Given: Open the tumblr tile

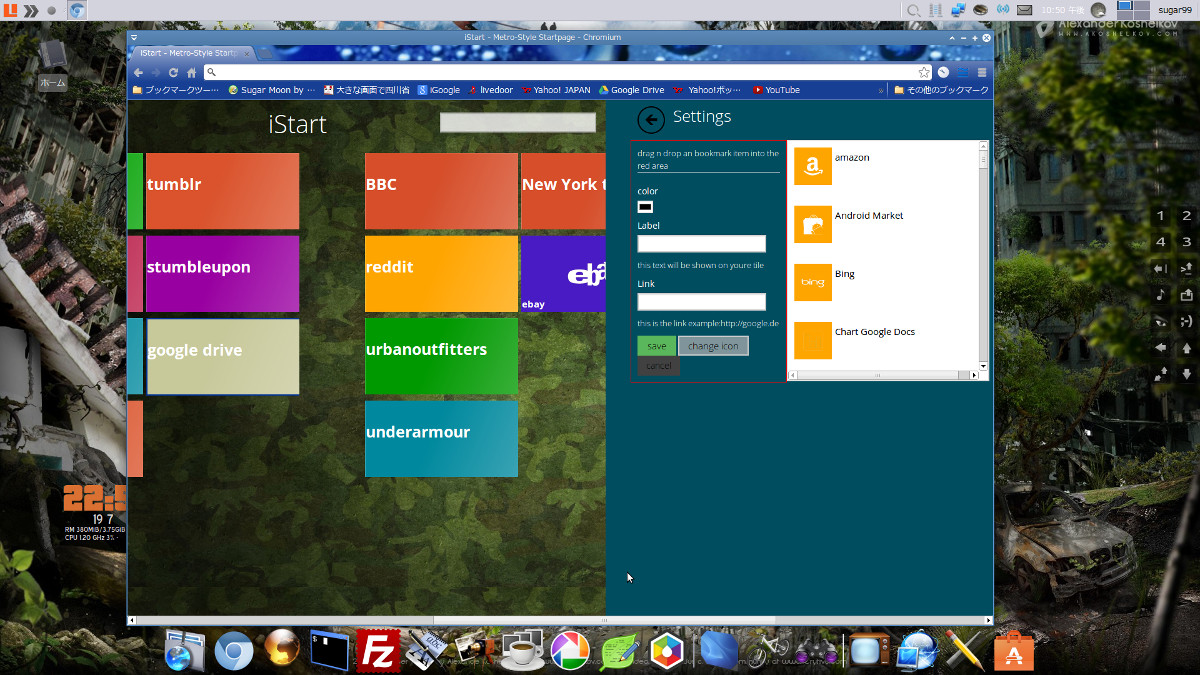Looking at the screenshot, I should (222, 191).
